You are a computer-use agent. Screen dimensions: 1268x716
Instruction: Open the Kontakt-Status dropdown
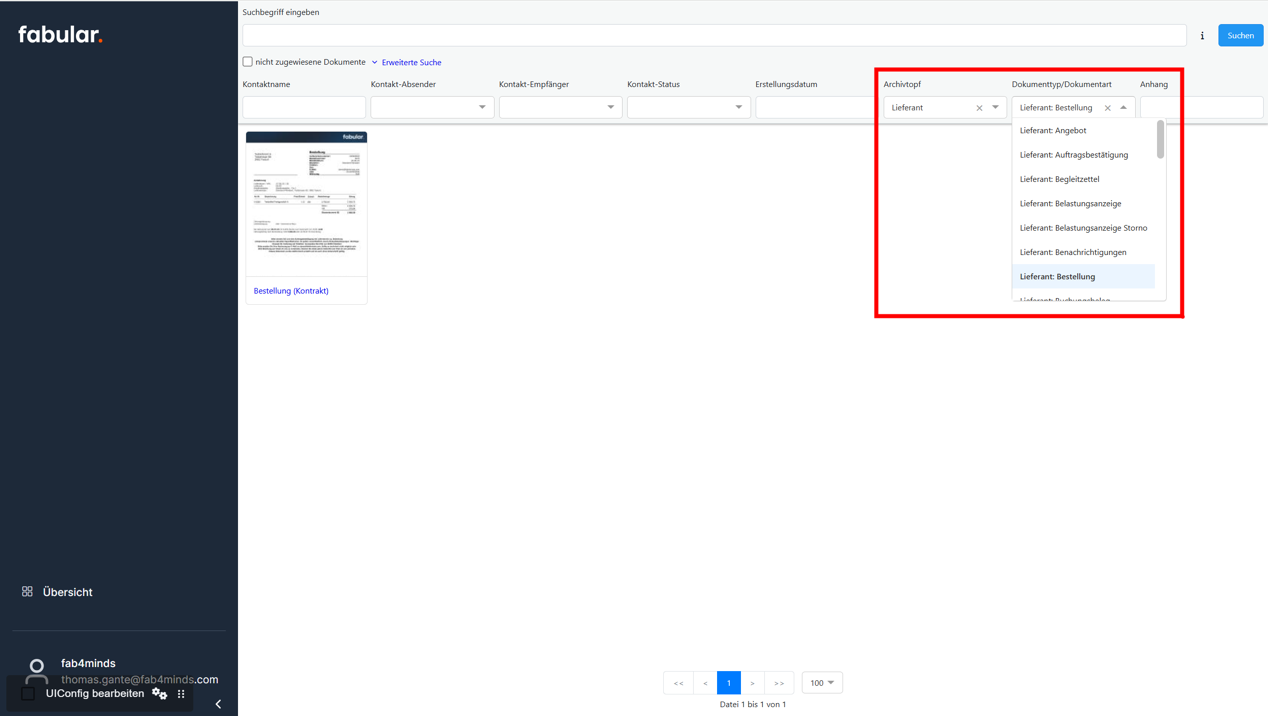click(738, 107)
